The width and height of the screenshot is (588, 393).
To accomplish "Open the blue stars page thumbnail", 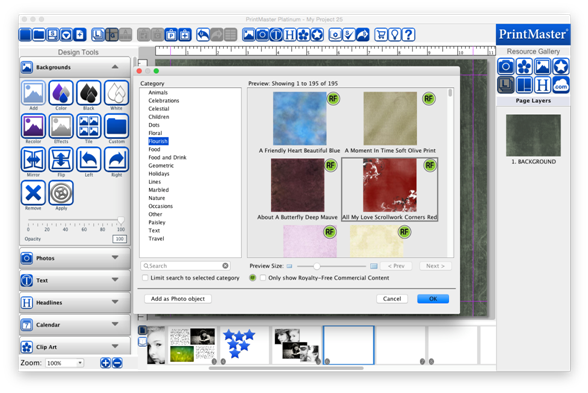I will coord(244,345).
